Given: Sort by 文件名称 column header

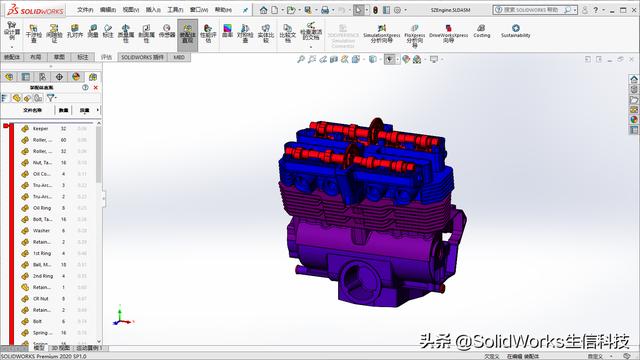Looking at the screenshot, I should click(x=33, y=110).
